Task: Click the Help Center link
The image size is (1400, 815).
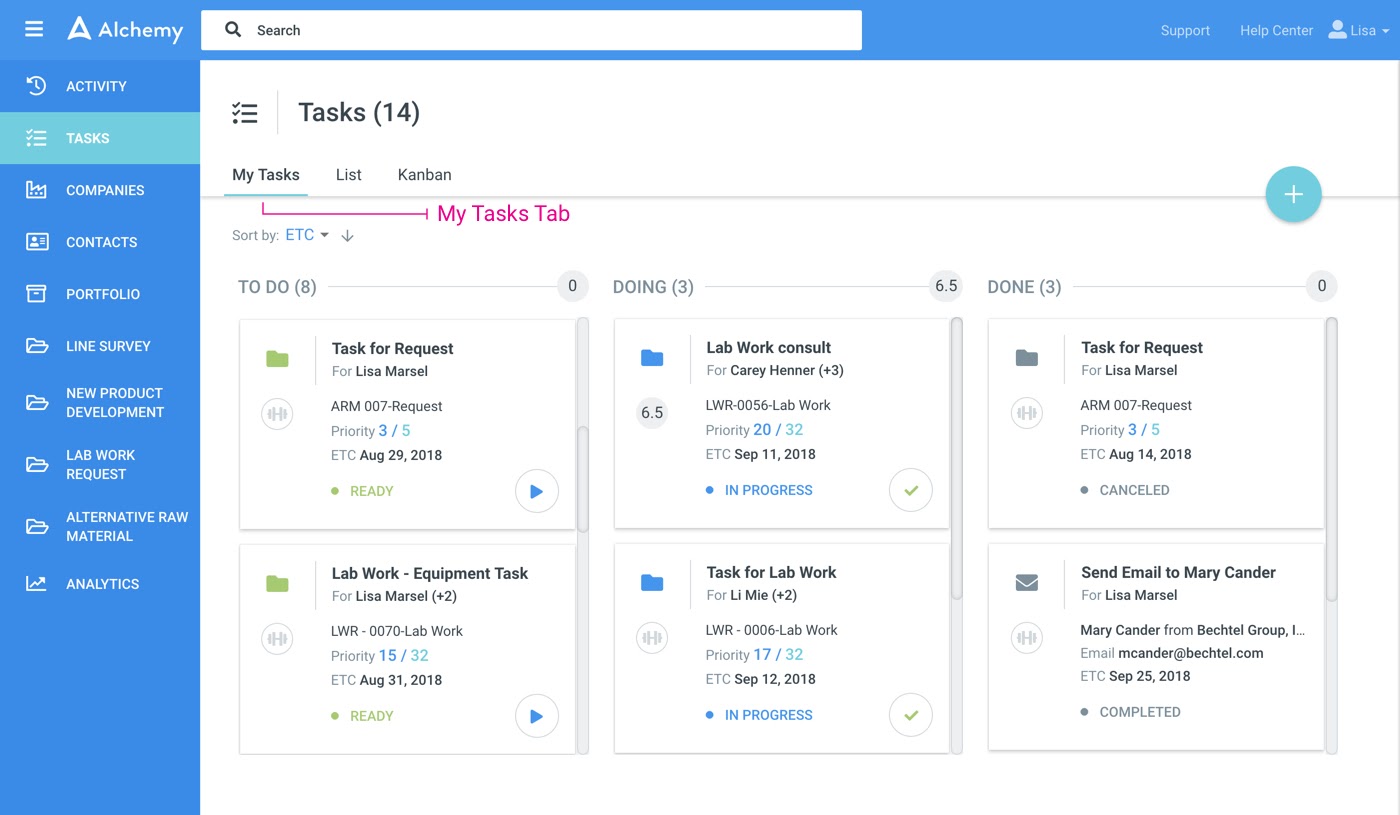Action: tap(1277, 30)
